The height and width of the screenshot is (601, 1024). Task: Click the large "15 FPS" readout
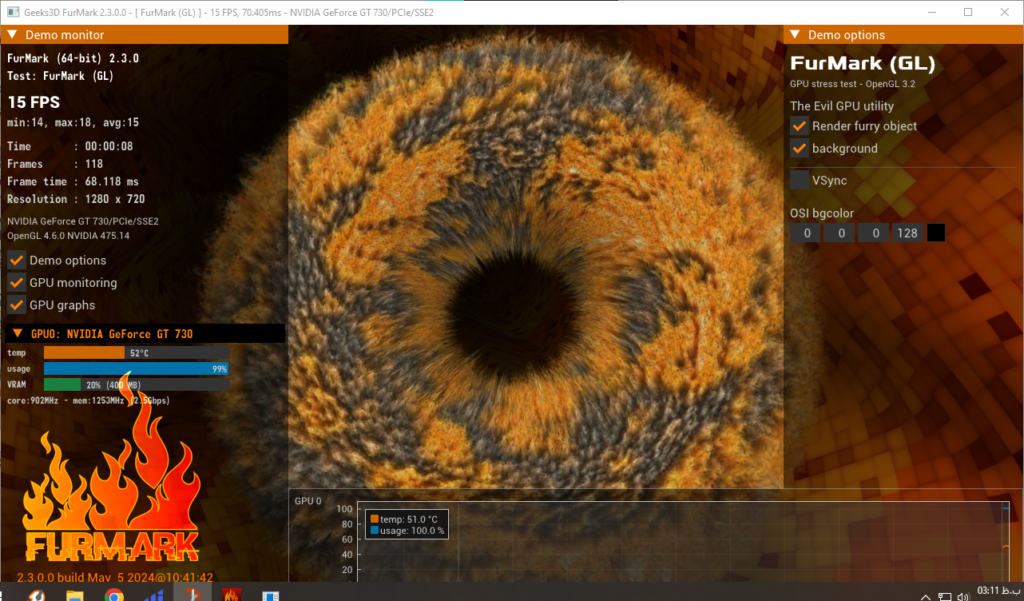[x=34, y=103]
